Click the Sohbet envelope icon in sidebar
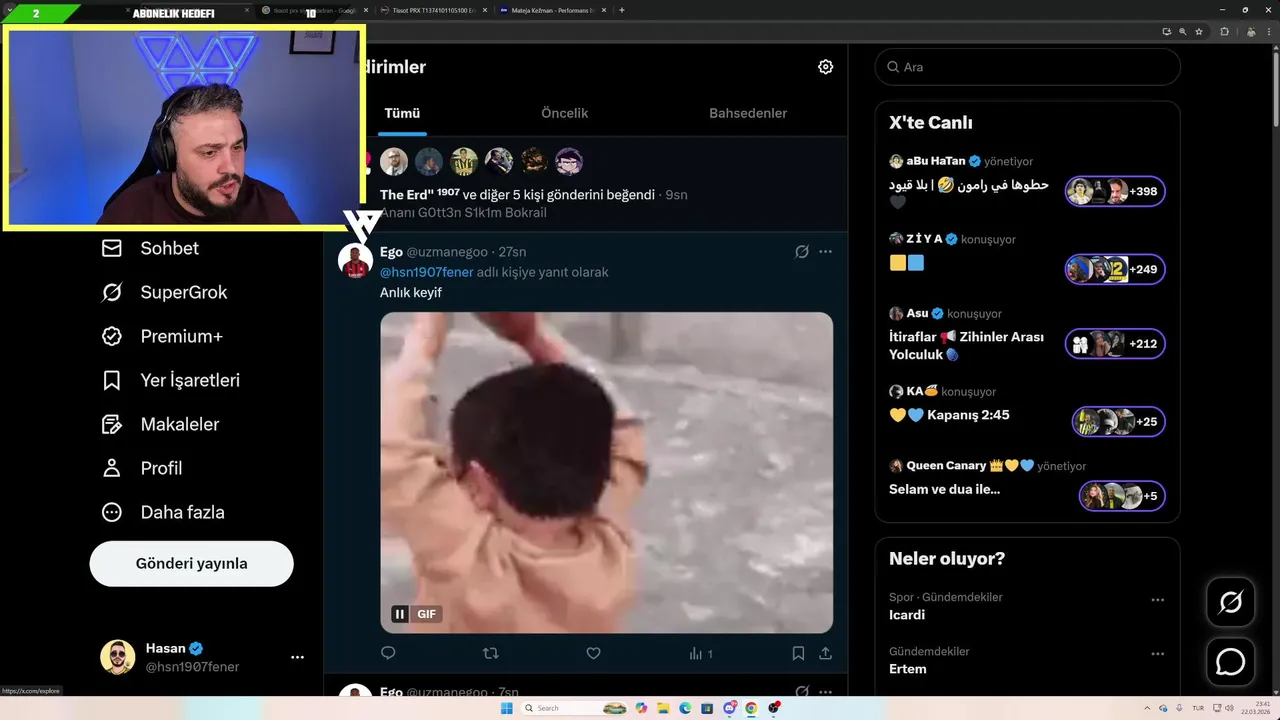 (x=112, y=248)
